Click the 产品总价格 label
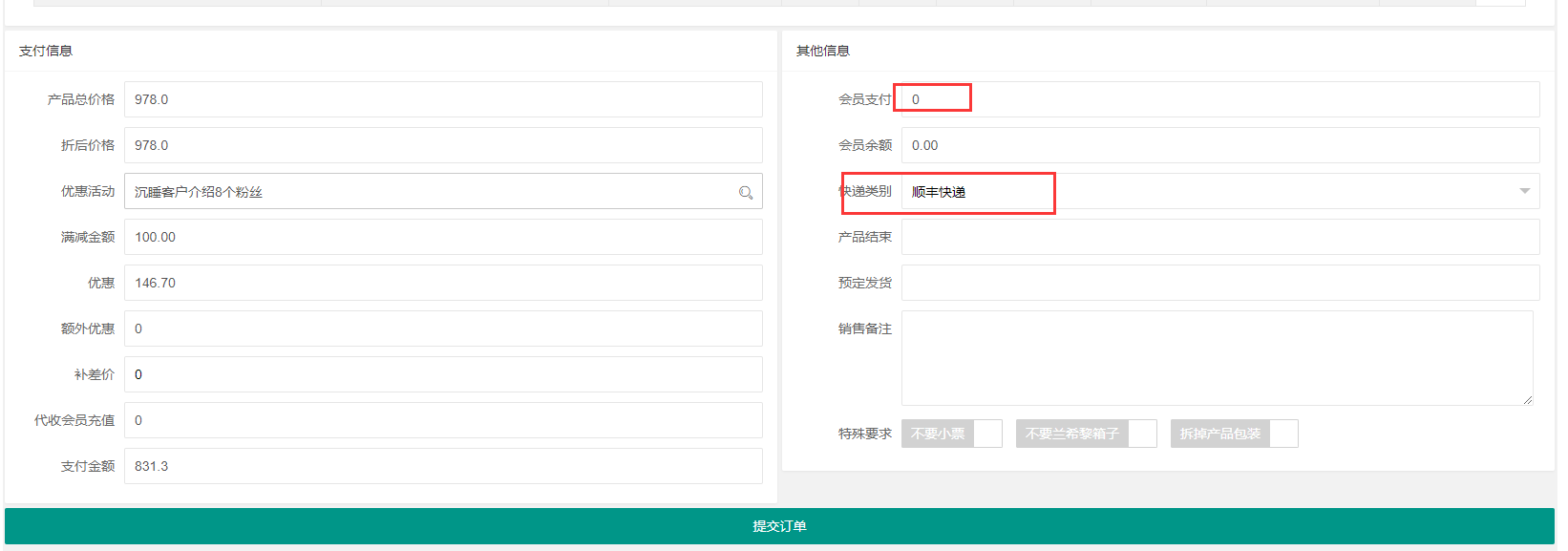 click(x=81, y=99)
